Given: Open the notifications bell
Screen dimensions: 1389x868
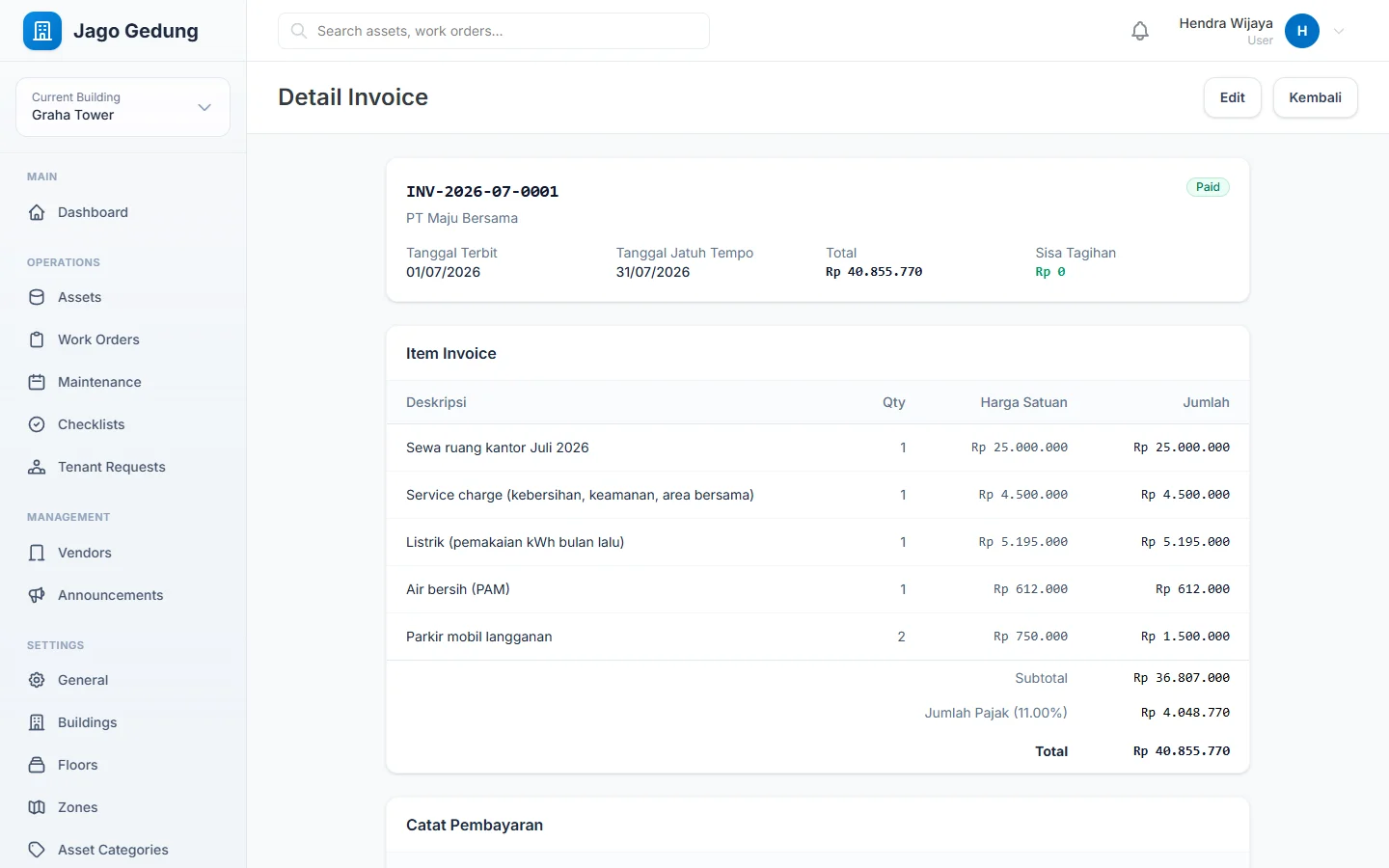Looking at the screenshot, I should click(x=1140, y=31).
